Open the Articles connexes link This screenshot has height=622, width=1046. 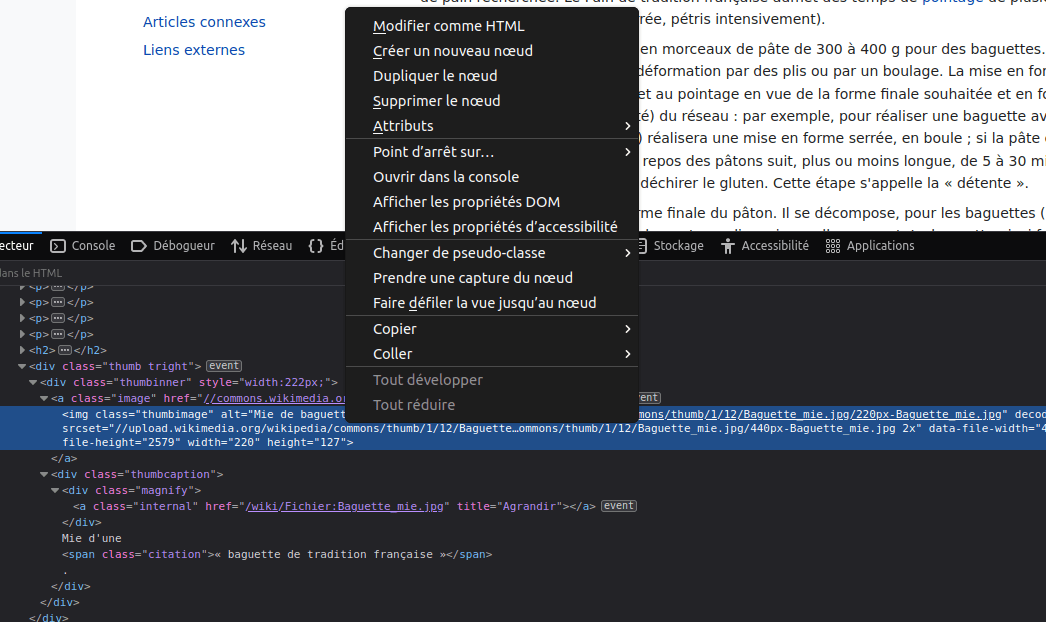[204, 22]
